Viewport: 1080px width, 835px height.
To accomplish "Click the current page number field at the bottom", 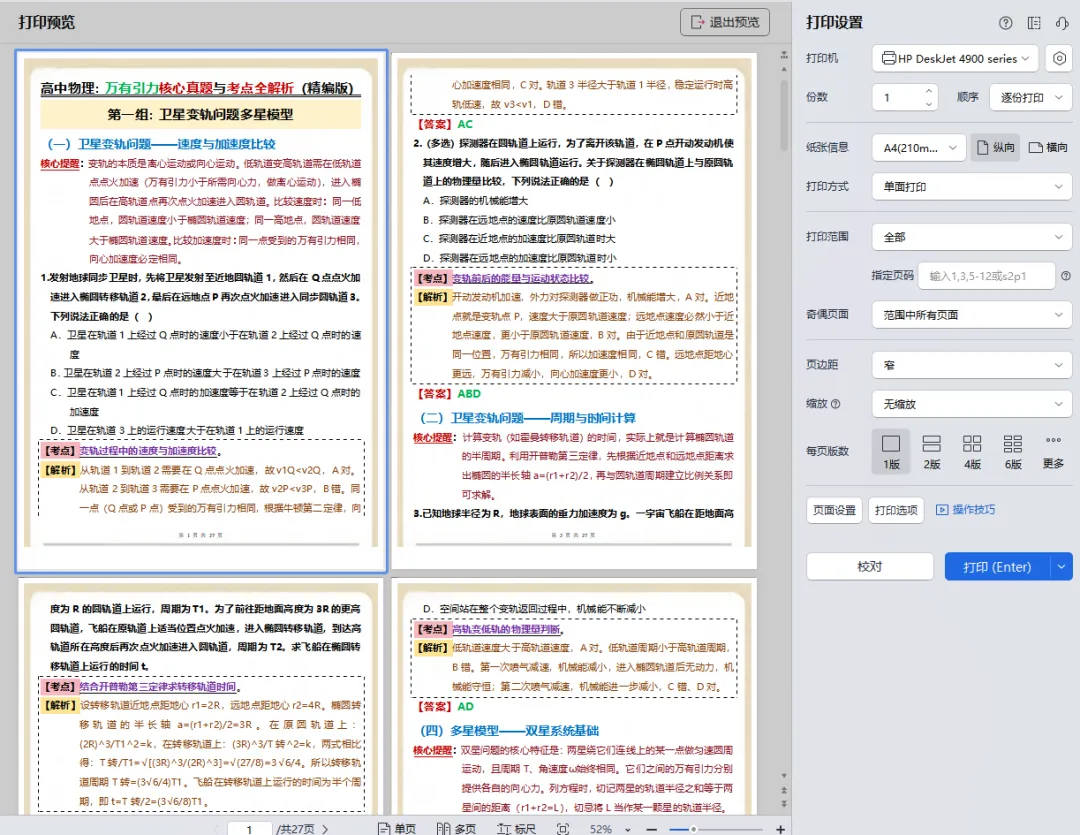I will (x=249, y=829).
